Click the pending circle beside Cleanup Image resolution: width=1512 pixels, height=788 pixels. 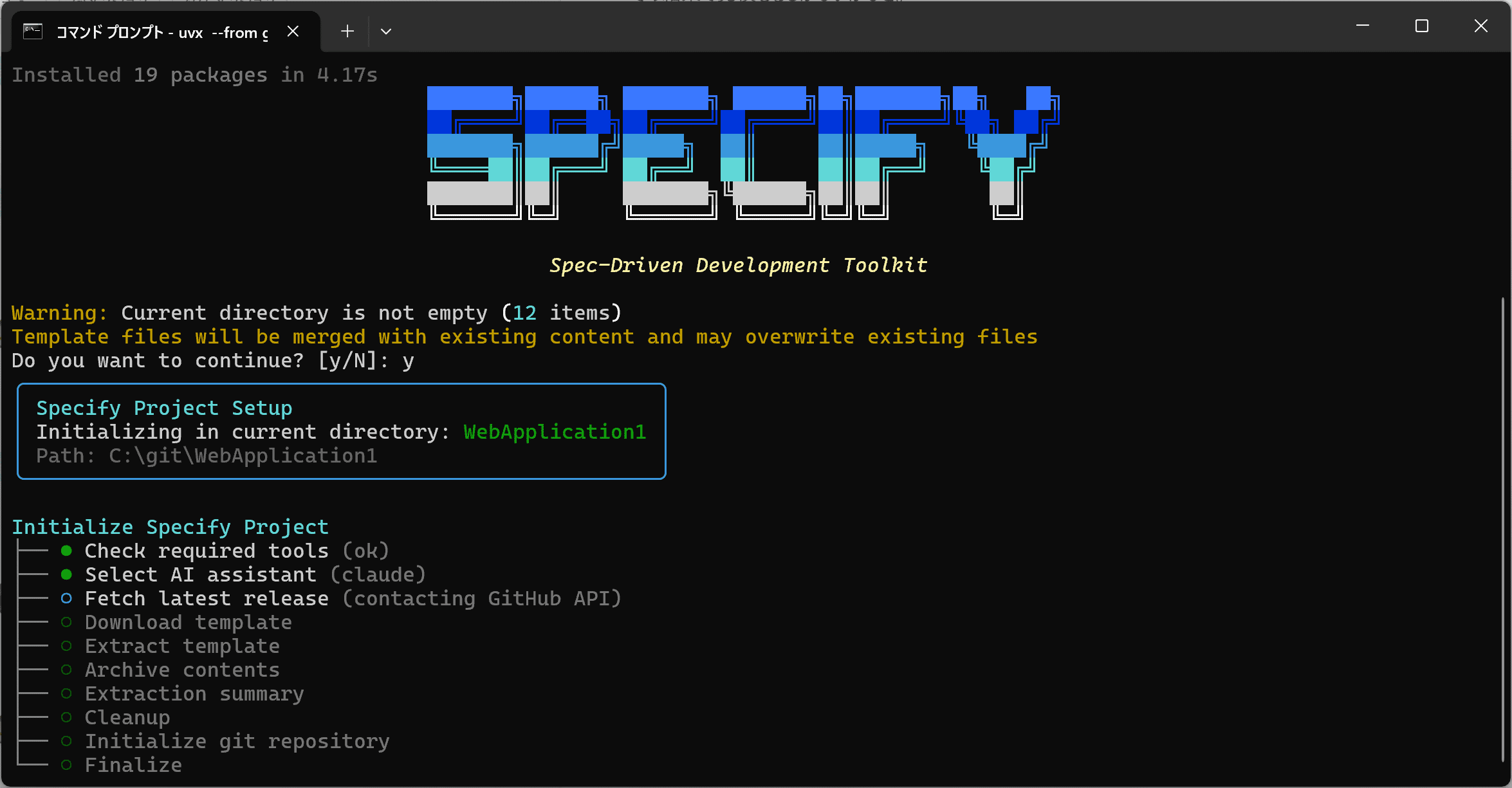pyautogui.click(x=66, y=717)
